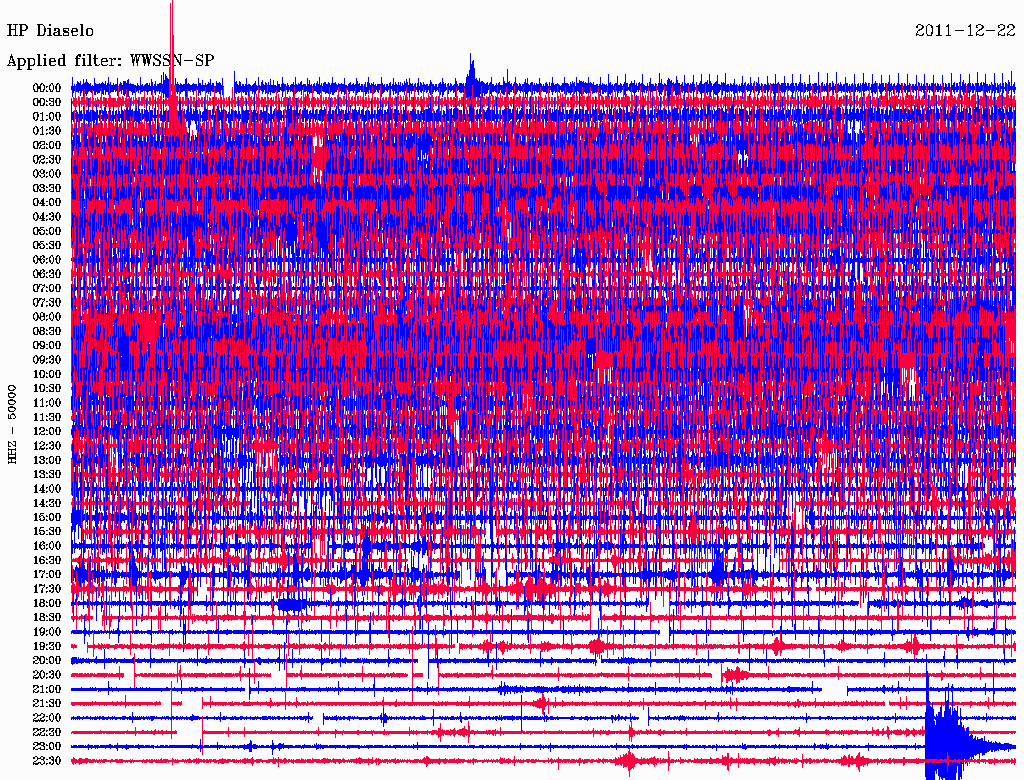The image size is (1024, 780).
Task: Select the 01:30 time label
Action: point(47,131)
